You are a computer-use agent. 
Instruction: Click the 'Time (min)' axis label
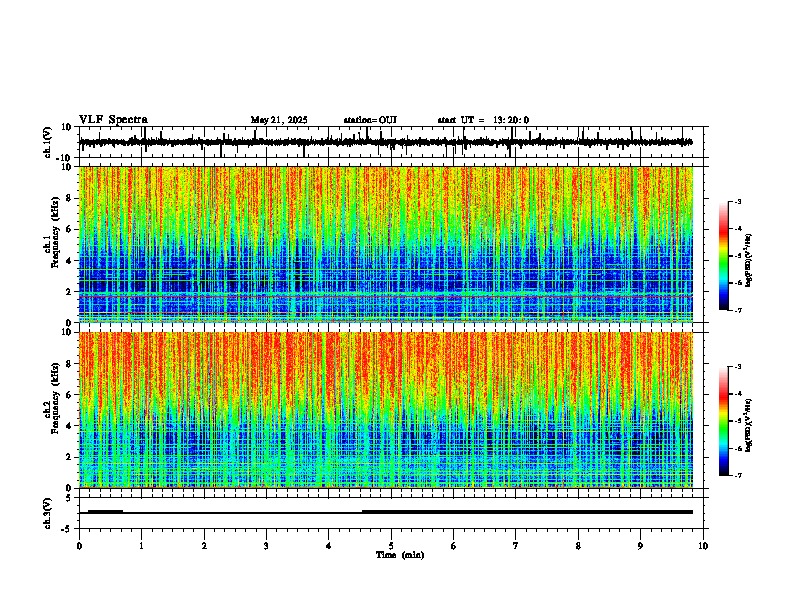pyautogui.click(x=400, y=555)
